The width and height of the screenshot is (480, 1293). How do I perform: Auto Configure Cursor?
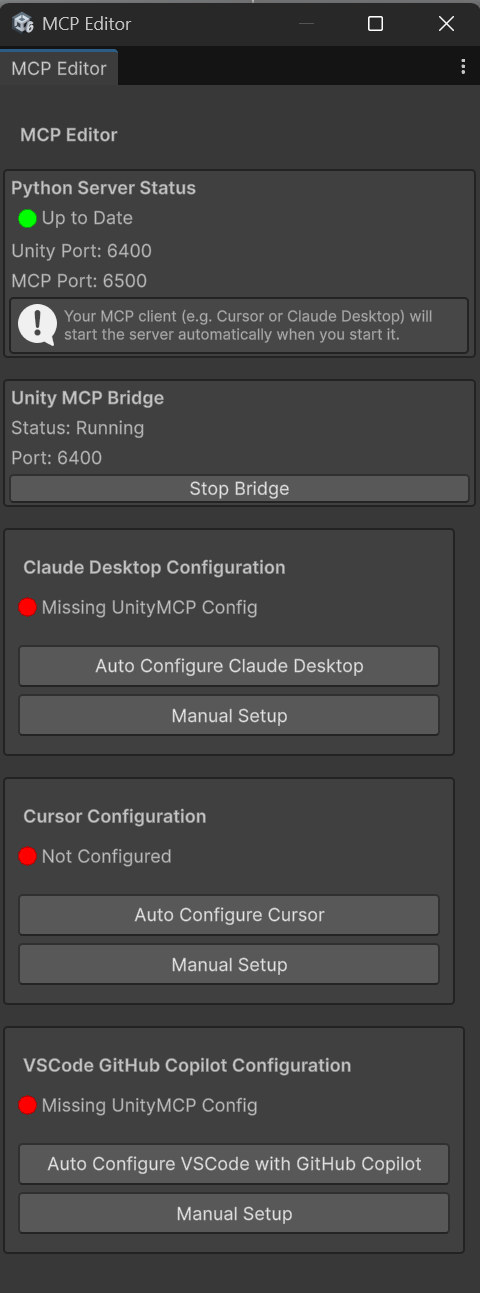click(229, 914)
